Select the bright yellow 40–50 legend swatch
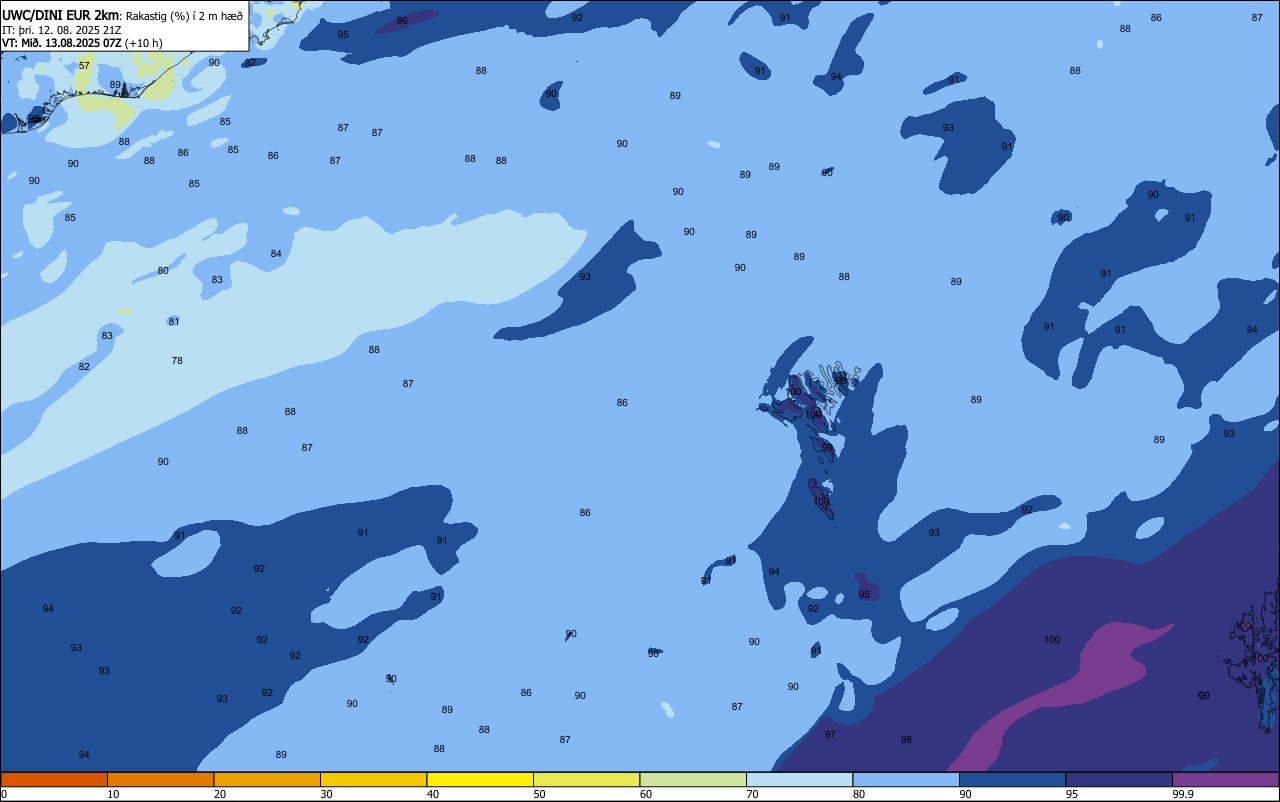This screenshot has width=1280, height=802. 480,779
